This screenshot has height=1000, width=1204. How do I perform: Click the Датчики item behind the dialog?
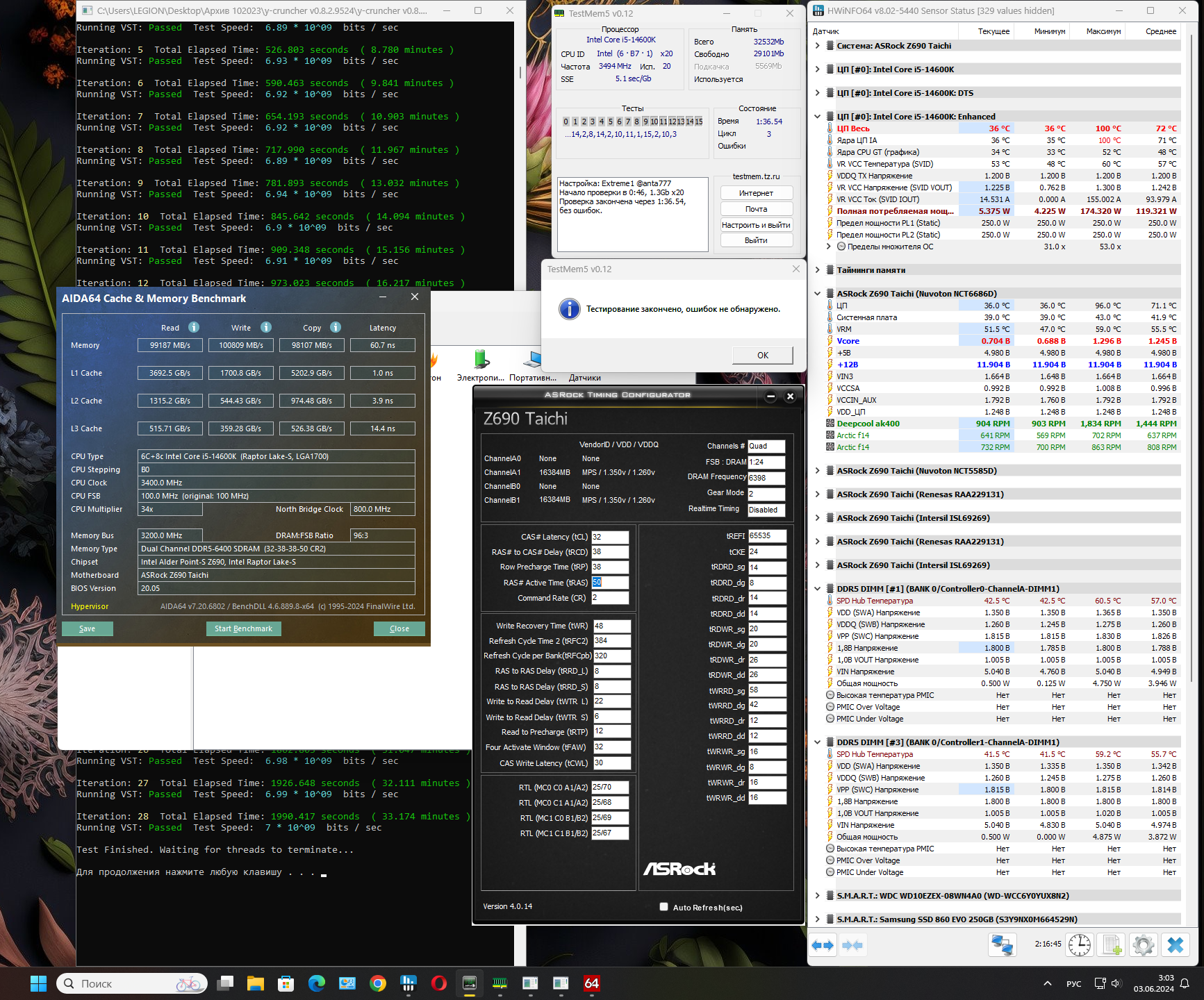click(x=584, y=378)
